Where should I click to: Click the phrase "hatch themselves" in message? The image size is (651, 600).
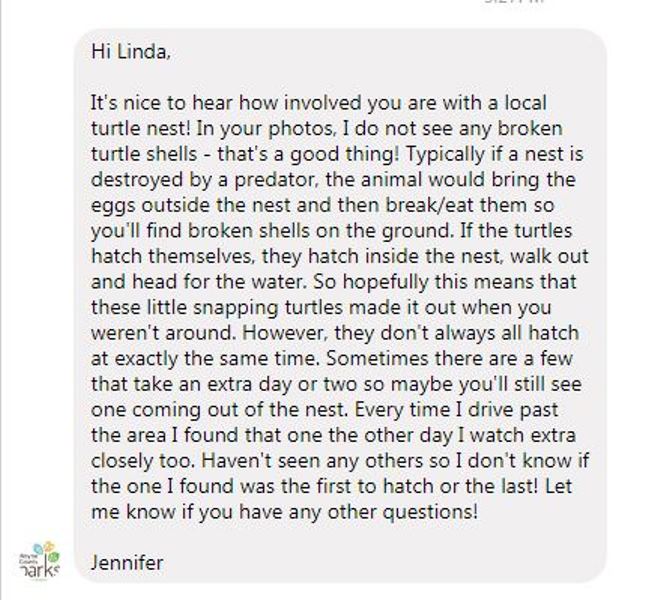pyautogui.click(x=156, y=257)
